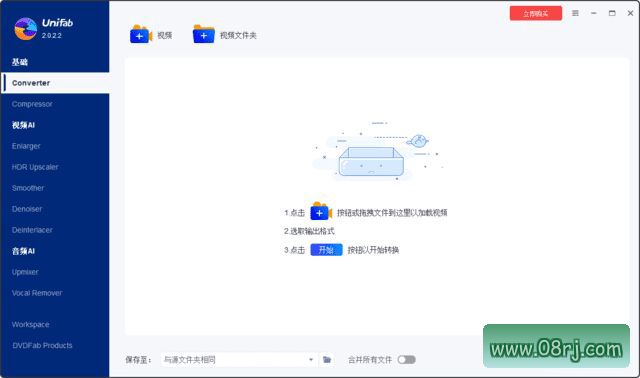Click the UniFab logo
The height and width of the screenshot is (378, 640).
point(25,29)
